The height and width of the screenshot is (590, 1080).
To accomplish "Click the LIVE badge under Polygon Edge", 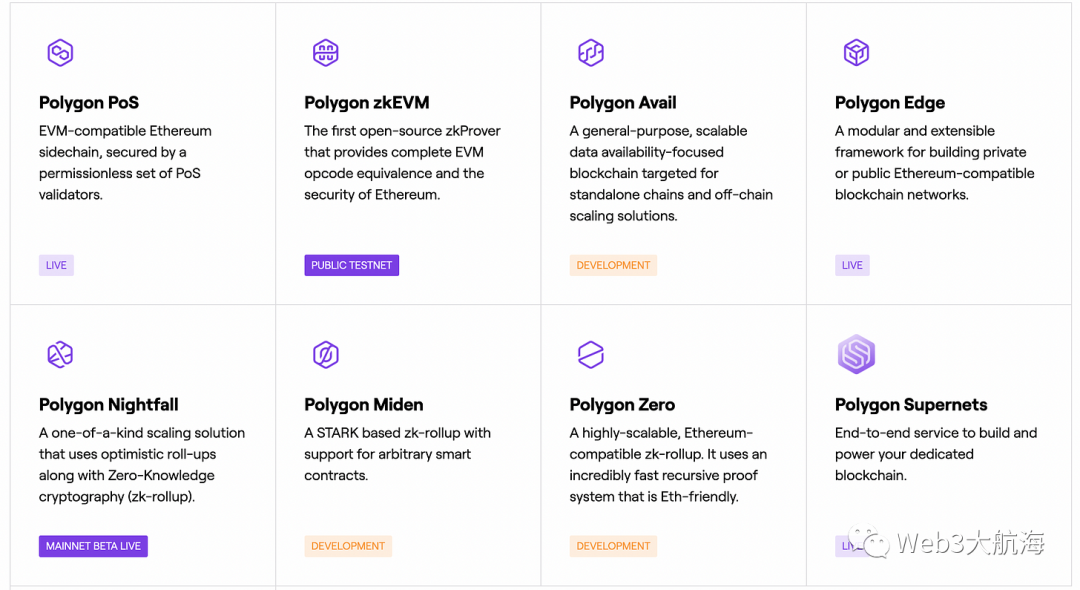I will point(852,265).
